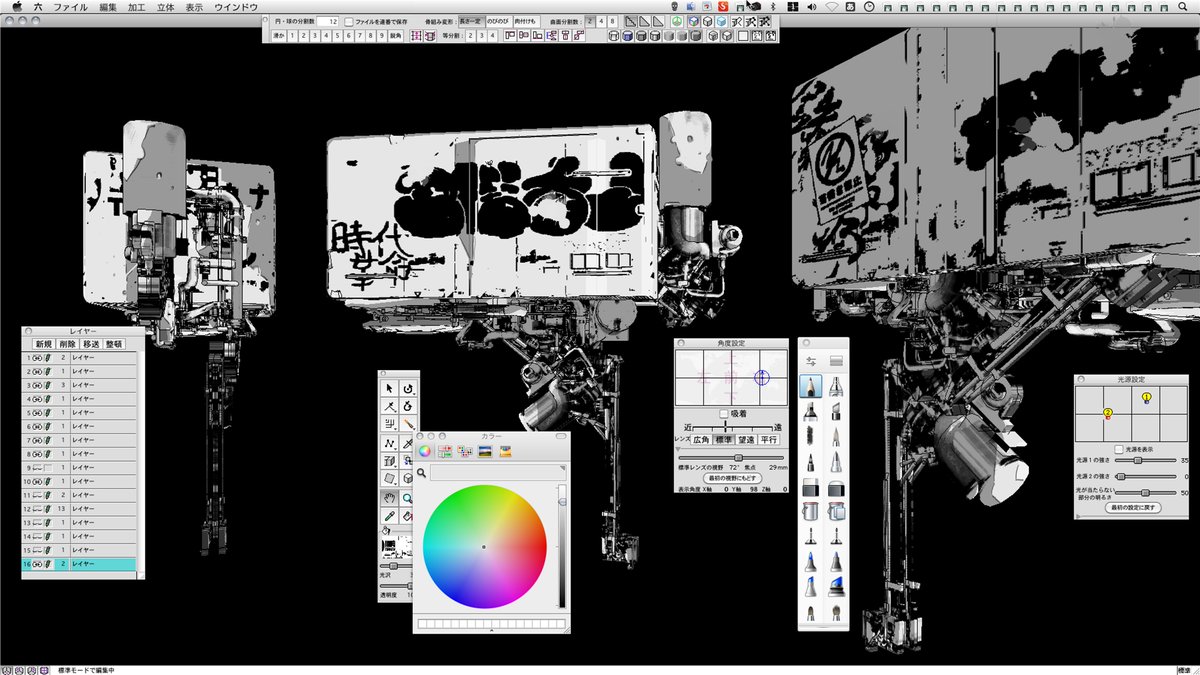Select the magnifier zoom tool
Screen dimensions: 1200x675
tap(408, 498)
